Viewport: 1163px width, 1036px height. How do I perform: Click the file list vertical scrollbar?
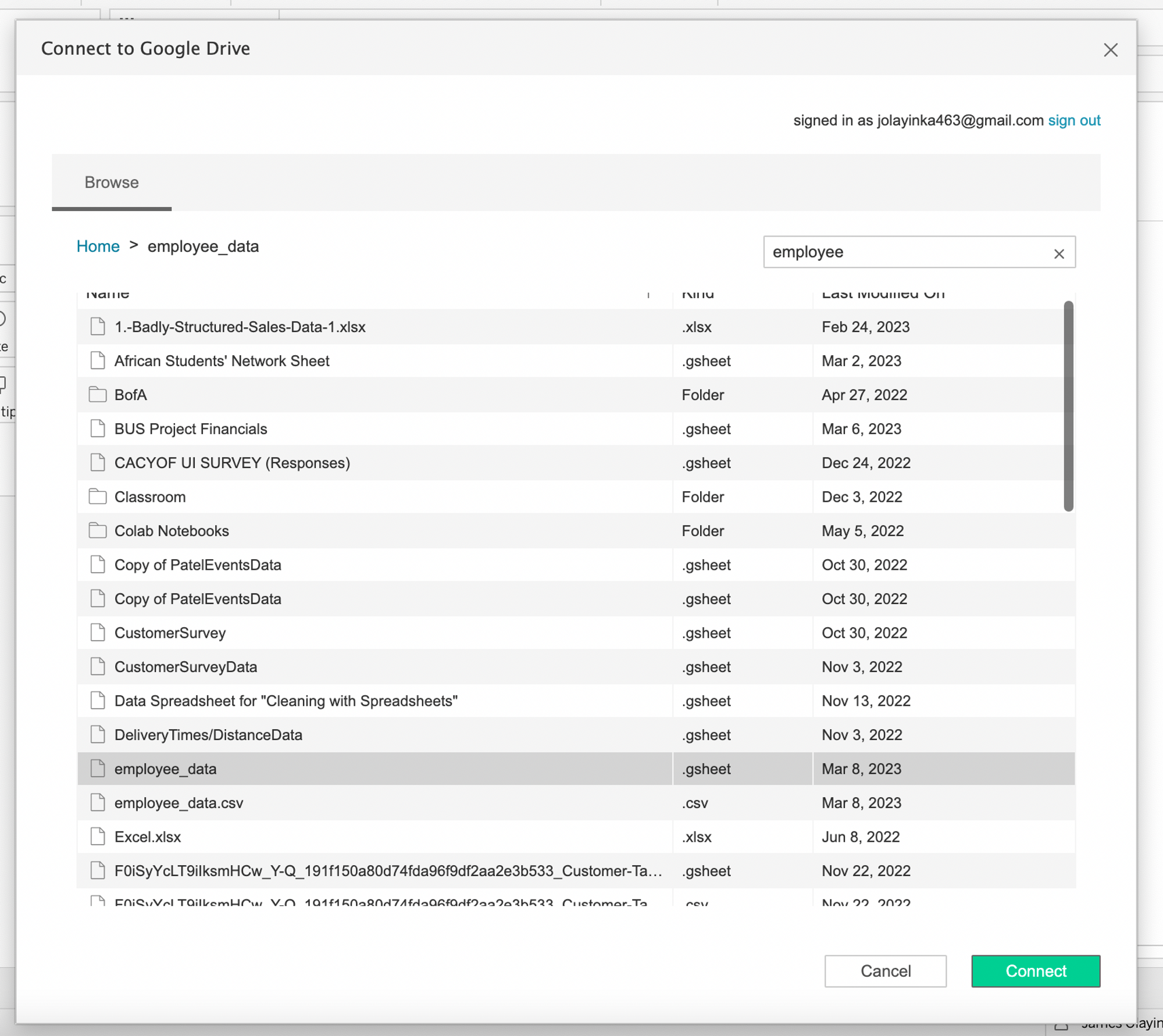pyautogui.click(x=1068, y=406)
